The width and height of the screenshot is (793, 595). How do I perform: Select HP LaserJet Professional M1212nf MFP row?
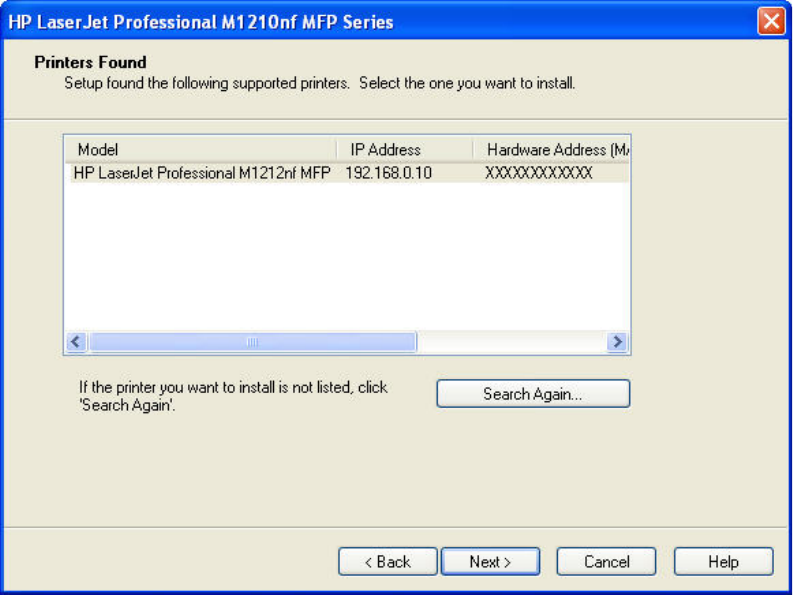[x=347, y=173]
